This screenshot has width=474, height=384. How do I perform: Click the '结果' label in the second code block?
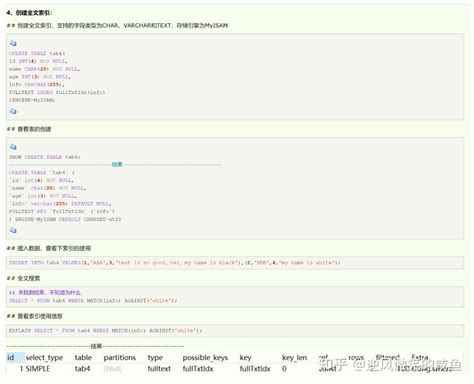[117, 164]
